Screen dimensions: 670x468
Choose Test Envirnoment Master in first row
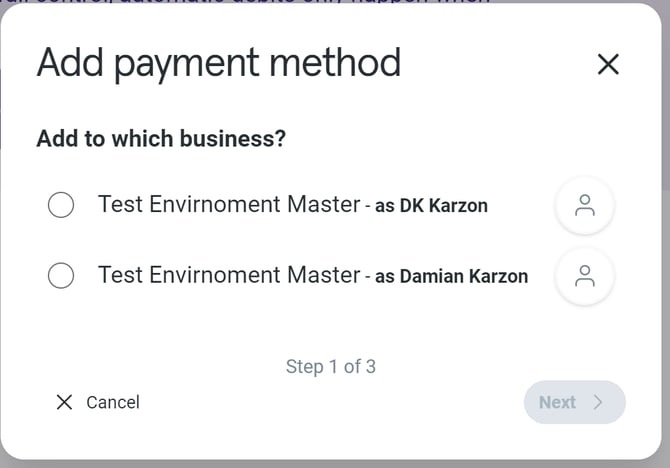(x=228, y=204)
